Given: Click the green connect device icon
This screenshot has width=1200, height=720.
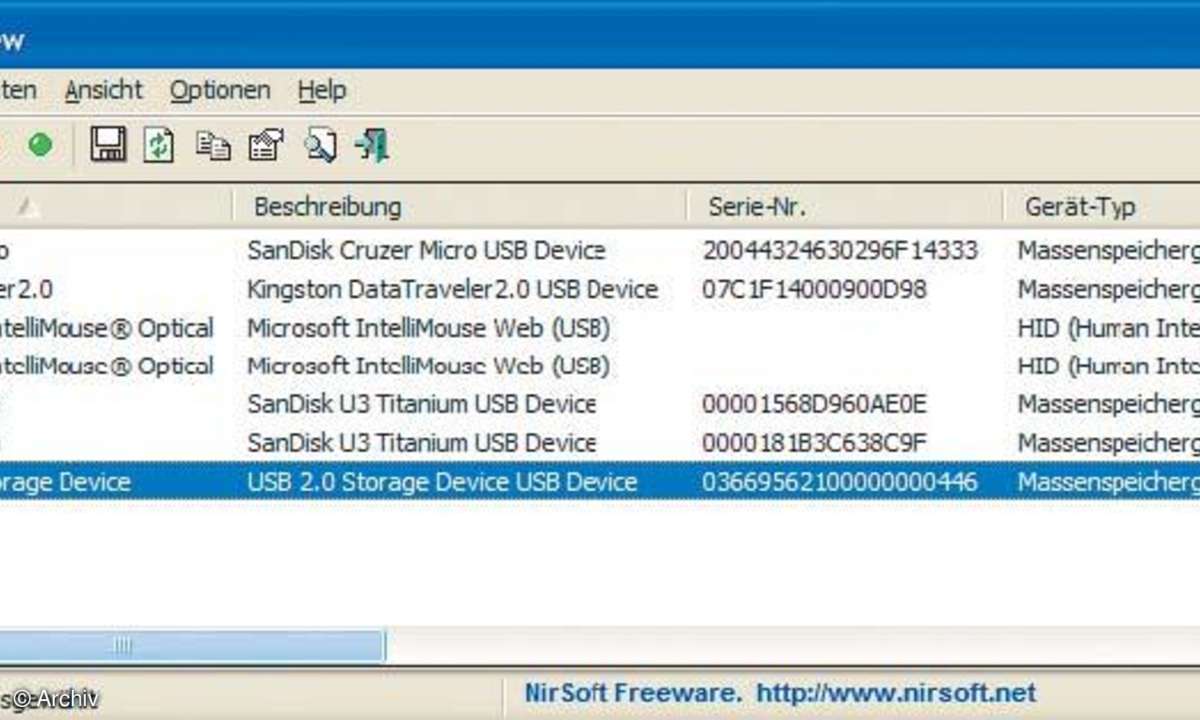Looking at the screenshot, I should coord(40,146).
